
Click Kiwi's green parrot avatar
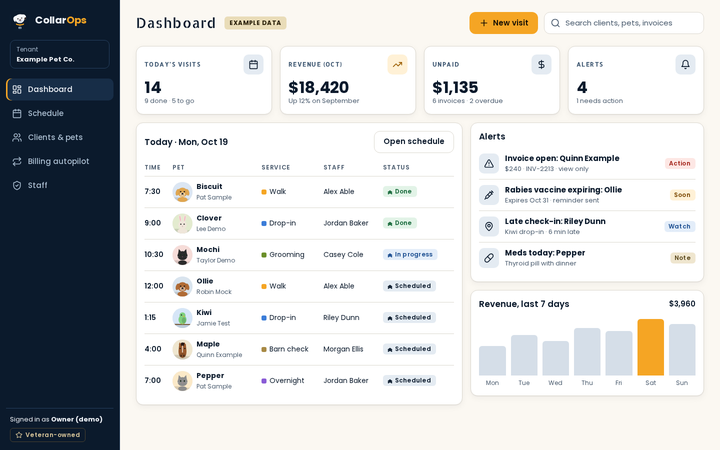coord(182,318)
